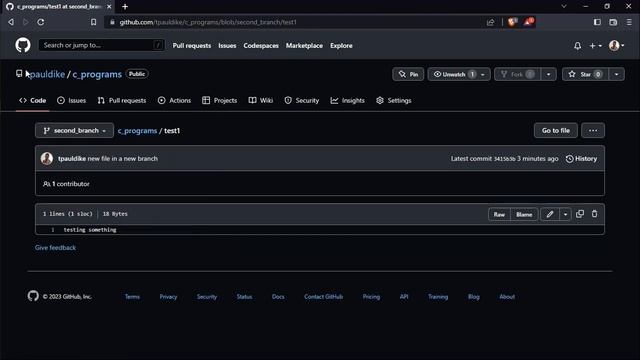Open the Blame view

[x=524, y=214]
